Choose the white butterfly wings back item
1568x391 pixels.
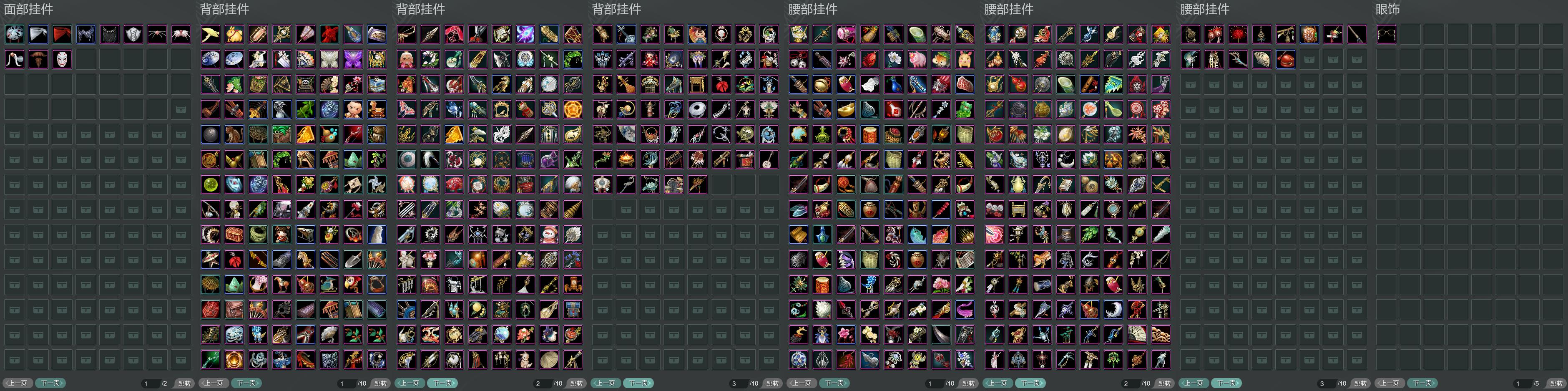(x=329, y=59)
